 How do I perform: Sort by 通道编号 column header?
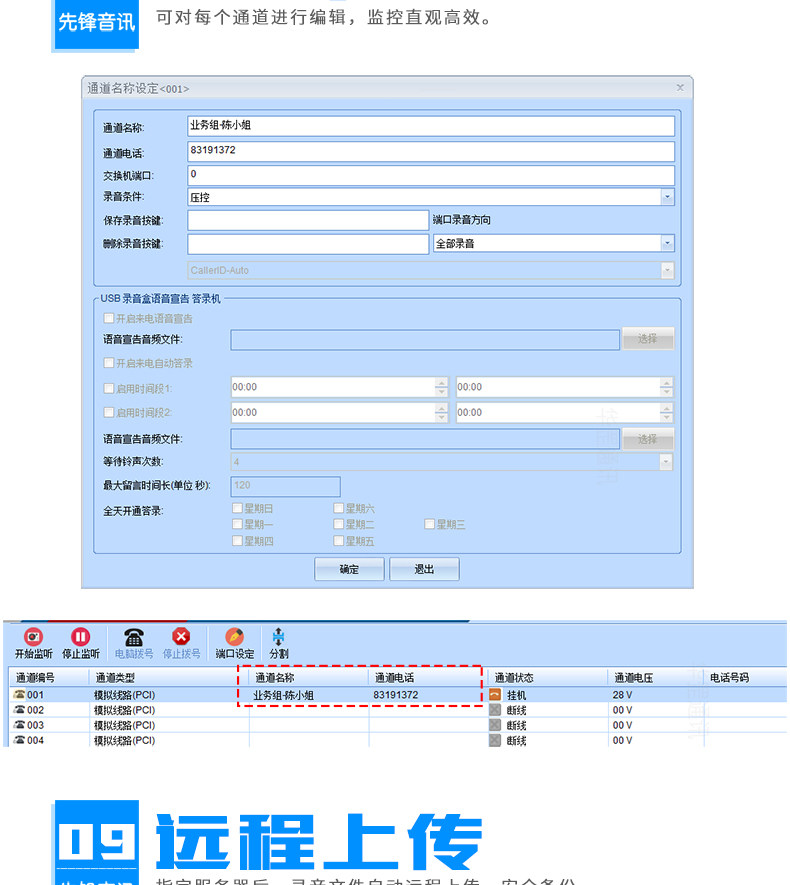coord(36,677)
